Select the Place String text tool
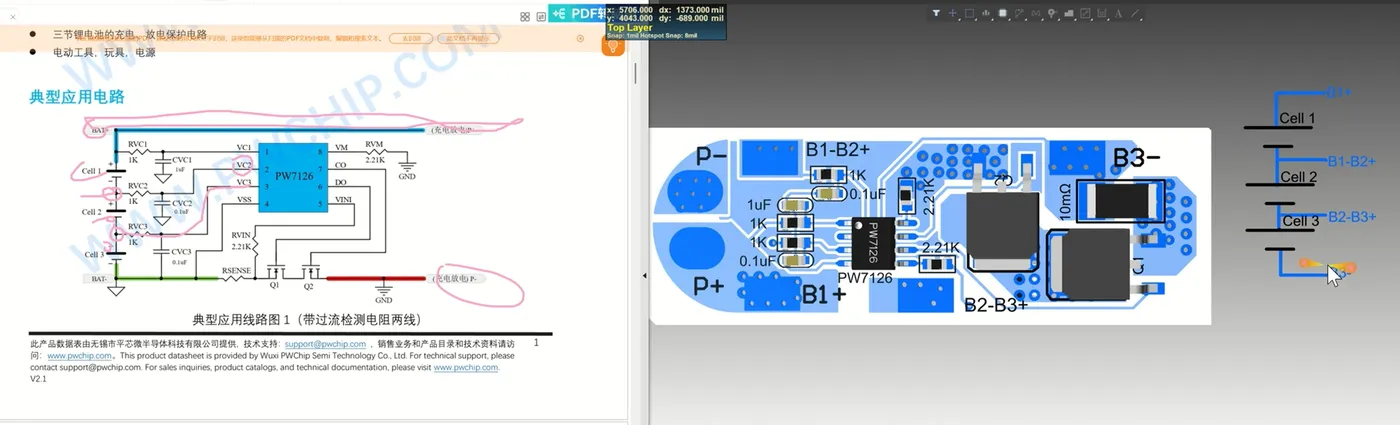 (x=1118, y=13)
